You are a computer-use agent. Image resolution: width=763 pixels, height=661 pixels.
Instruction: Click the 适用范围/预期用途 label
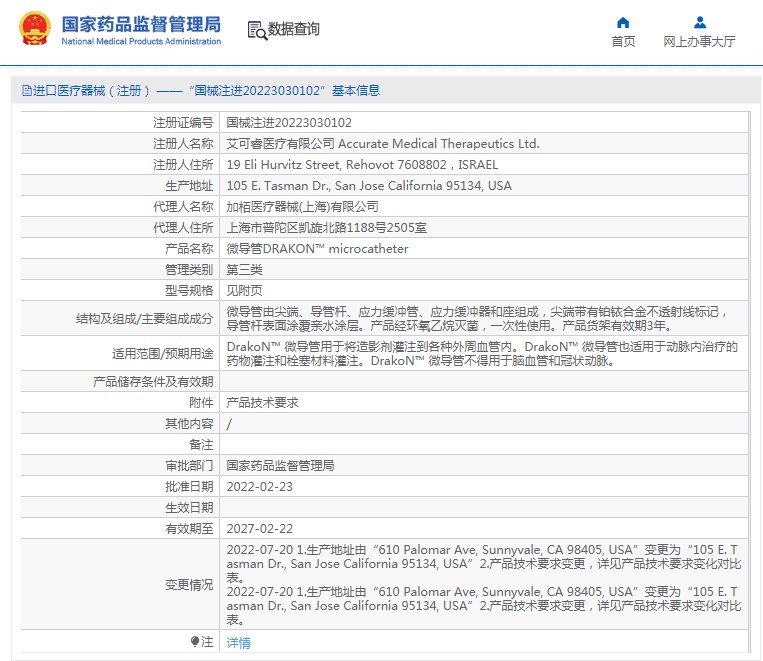tap(163, 353)
